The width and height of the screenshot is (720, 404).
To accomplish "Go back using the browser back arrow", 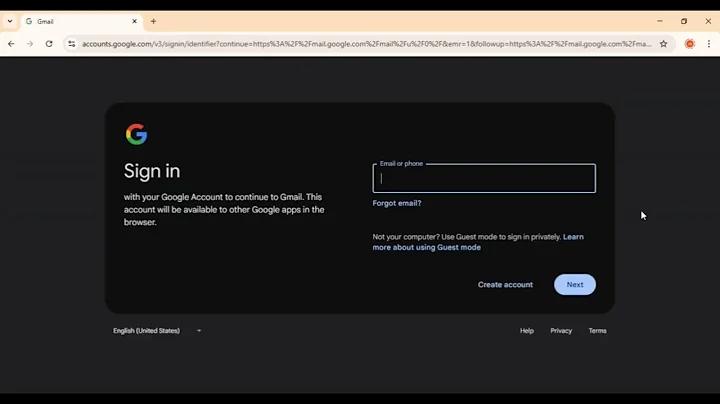I will tap(11, 44).
